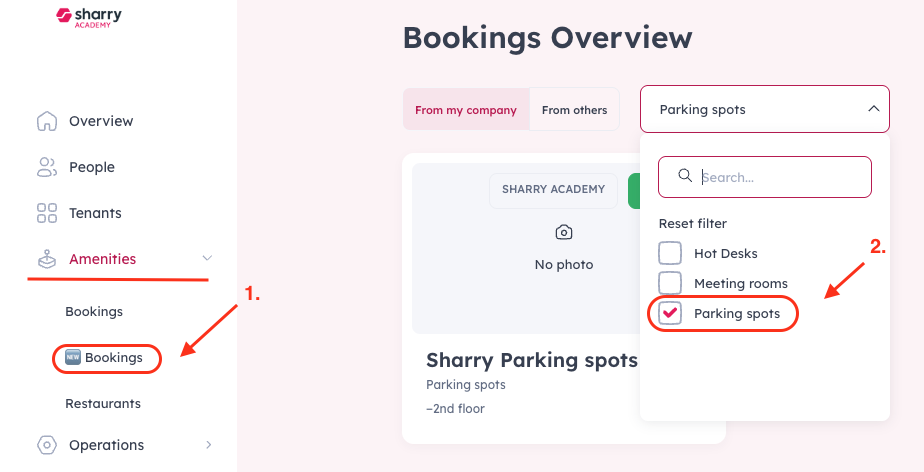Switch to the From others tab

[575, 110]
